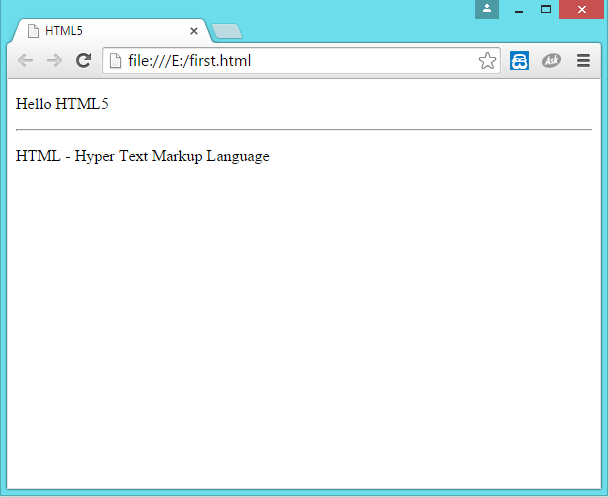Click the Hello HTML5 text

62,104
